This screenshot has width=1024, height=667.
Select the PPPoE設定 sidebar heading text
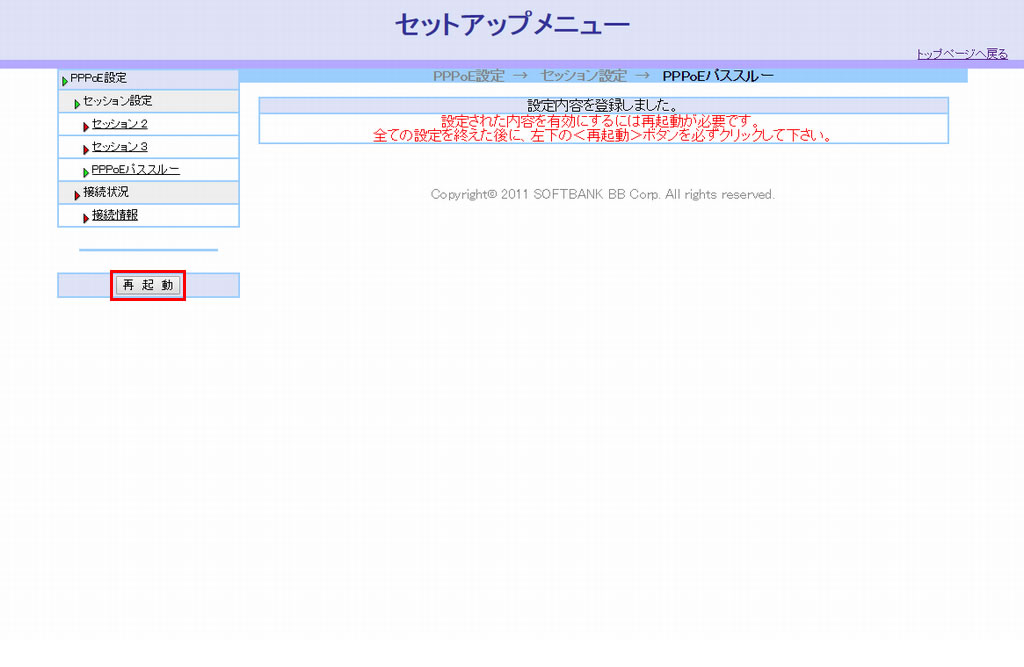(x=98, y=78)
